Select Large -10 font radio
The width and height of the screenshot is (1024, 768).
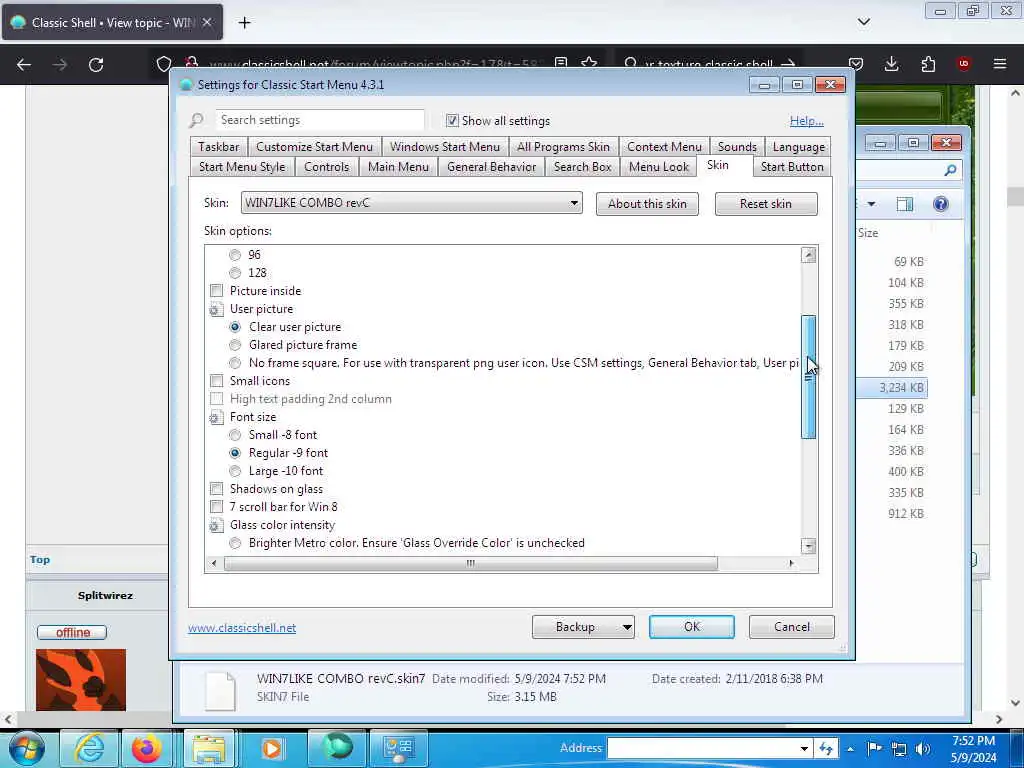tap(235, 471)
